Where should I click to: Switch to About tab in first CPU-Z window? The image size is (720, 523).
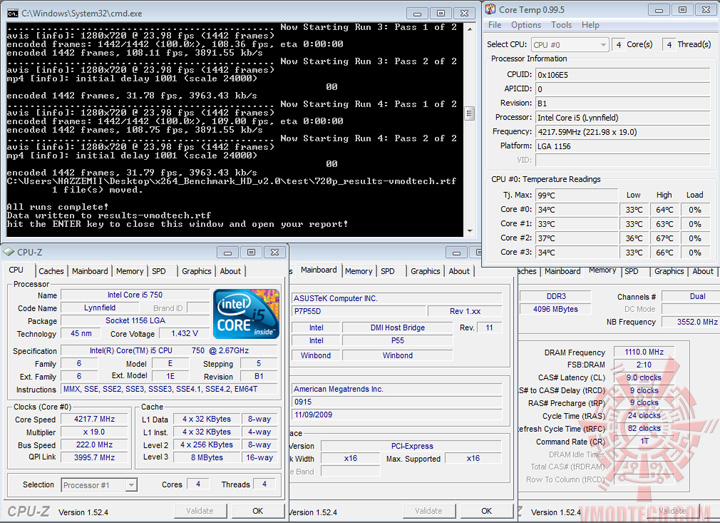point(230,271)
